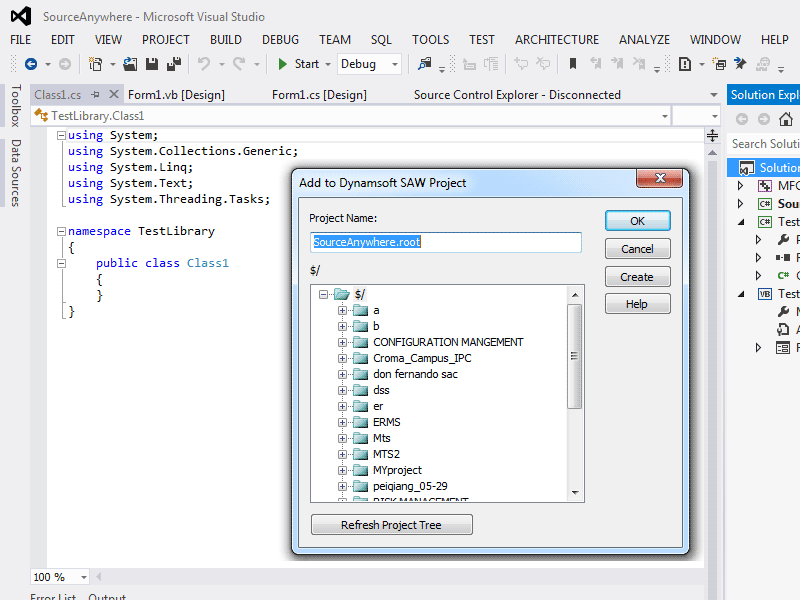
Task: Click the Create button in dialog
Action: pyautogui.click(x=637, y=277)
